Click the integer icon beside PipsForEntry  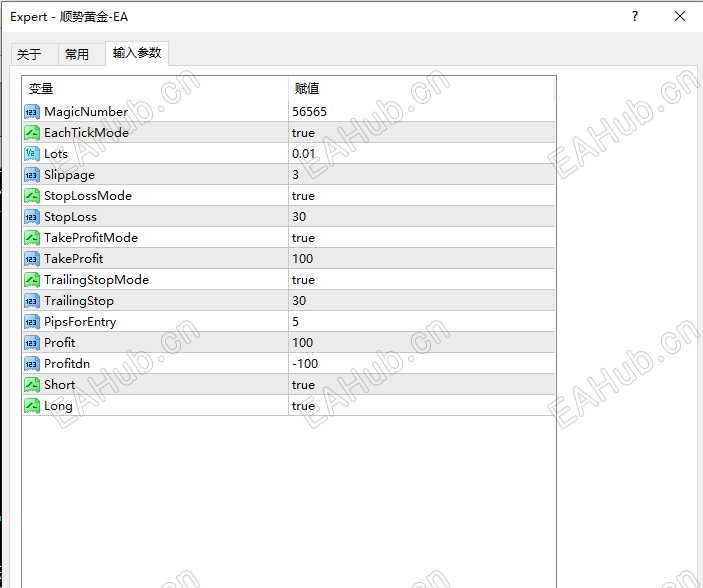(x=32, y=322)
